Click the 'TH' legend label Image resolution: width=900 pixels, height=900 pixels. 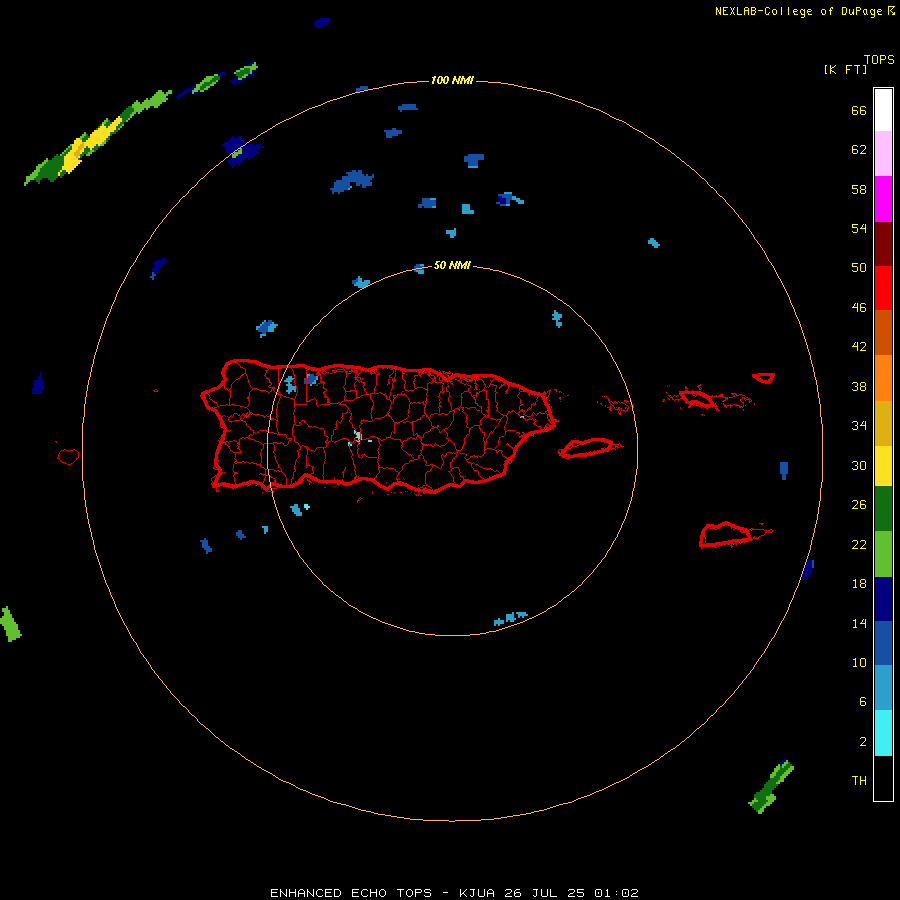pyautogui.click(x=859, y=781)
